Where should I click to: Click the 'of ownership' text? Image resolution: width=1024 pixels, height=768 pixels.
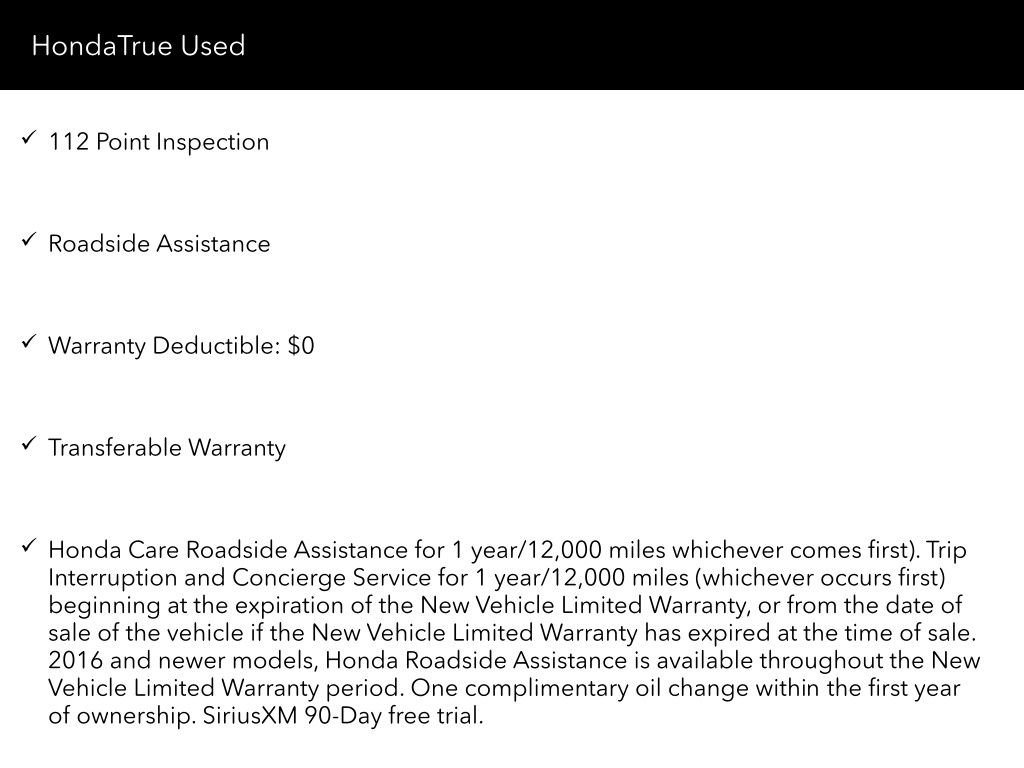coord(121,716)
